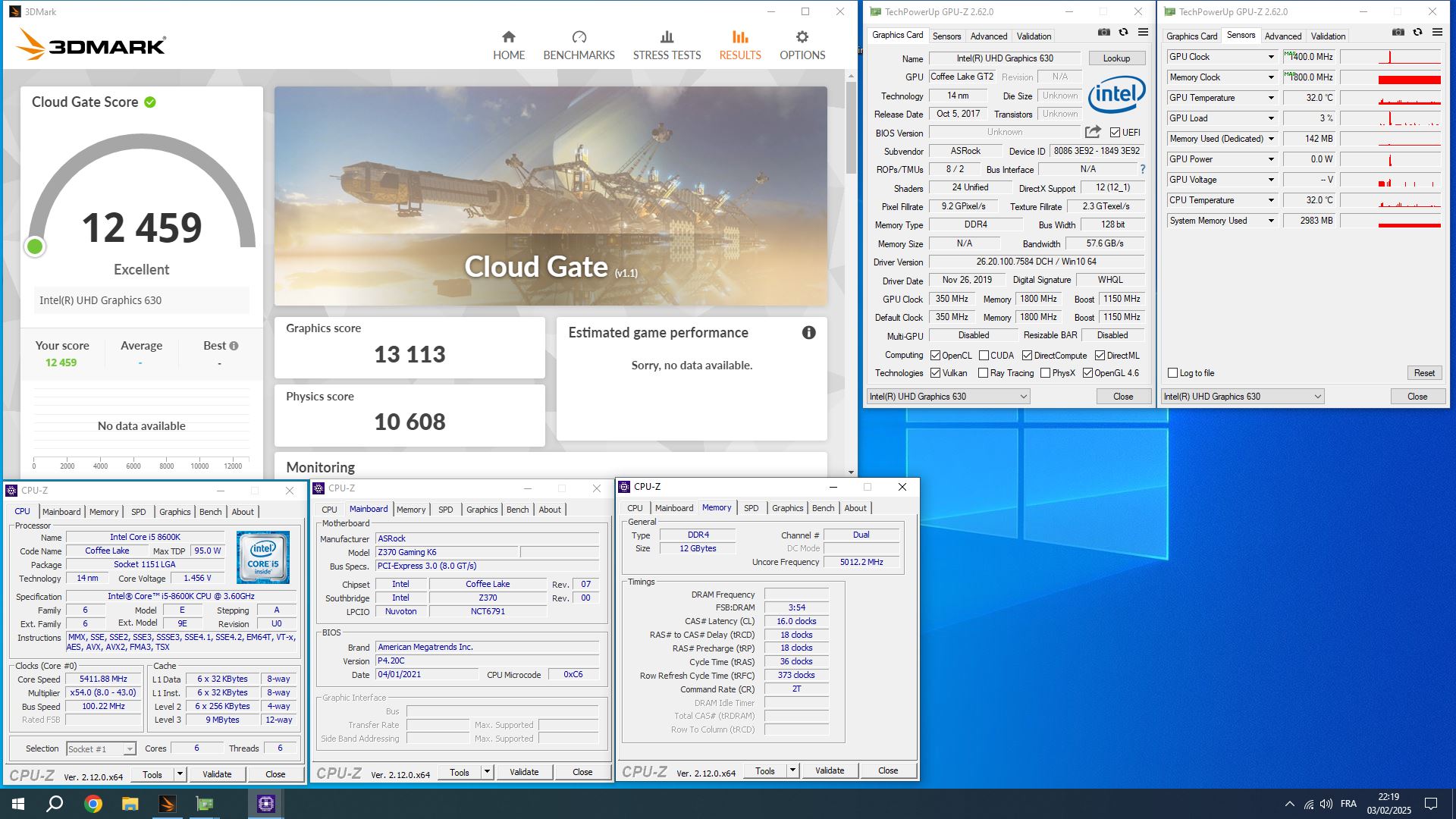Open the Bench tab in the CPU-Z Mainboard window
The height and width of the screenshot is (819, 1456).
517,510
